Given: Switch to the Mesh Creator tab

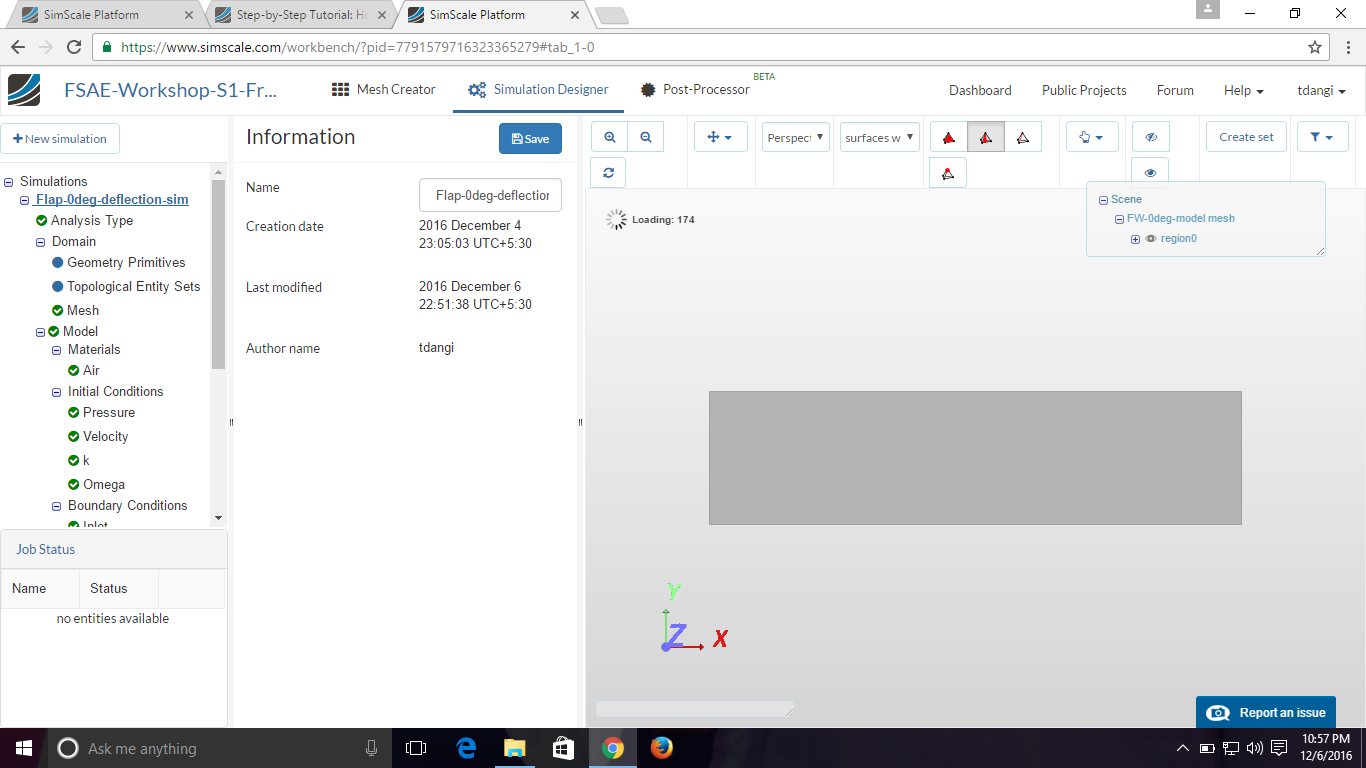Looking at the screenshot, I should [384, 90].
